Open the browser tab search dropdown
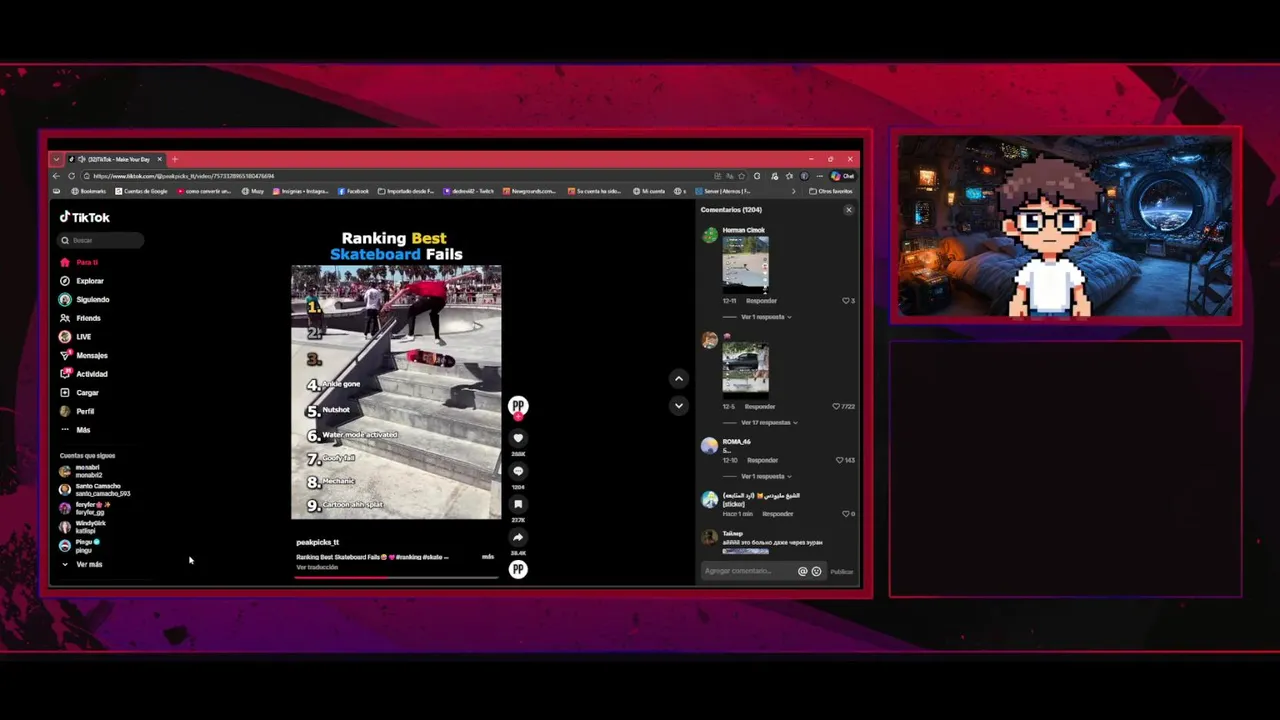 [56, 159]
